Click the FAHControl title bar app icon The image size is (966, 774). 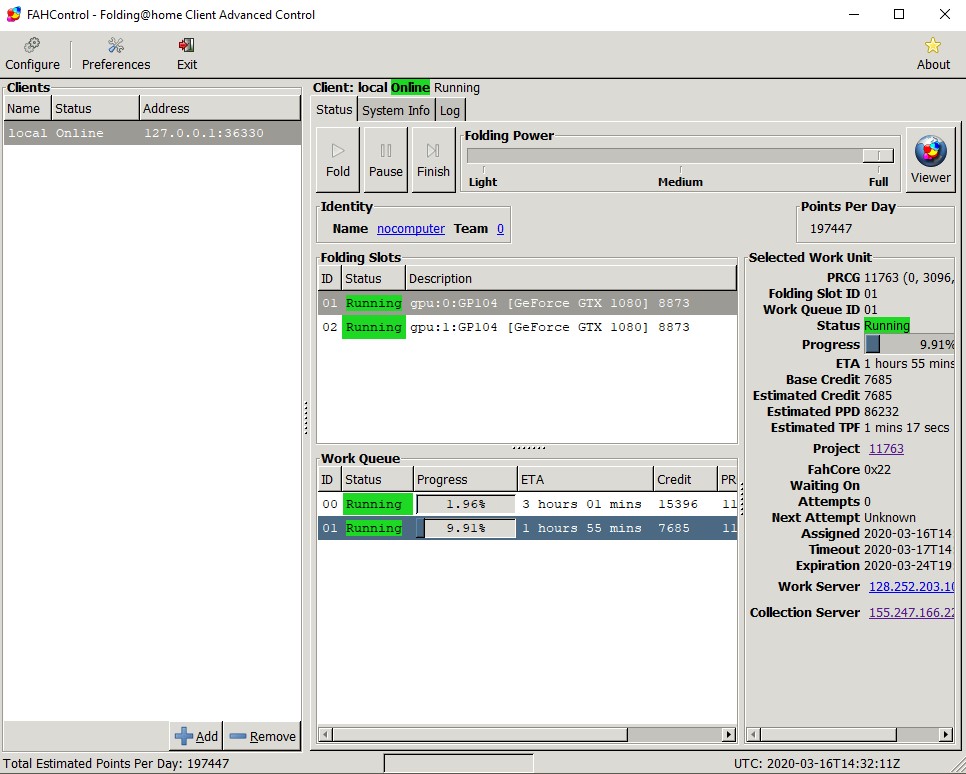pyautogui.click(x=14, y=14)
